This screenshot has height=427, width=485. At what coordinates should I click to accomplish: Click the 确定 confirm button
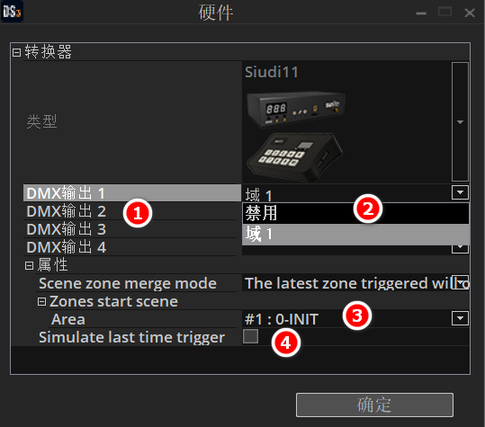point(375,405)
